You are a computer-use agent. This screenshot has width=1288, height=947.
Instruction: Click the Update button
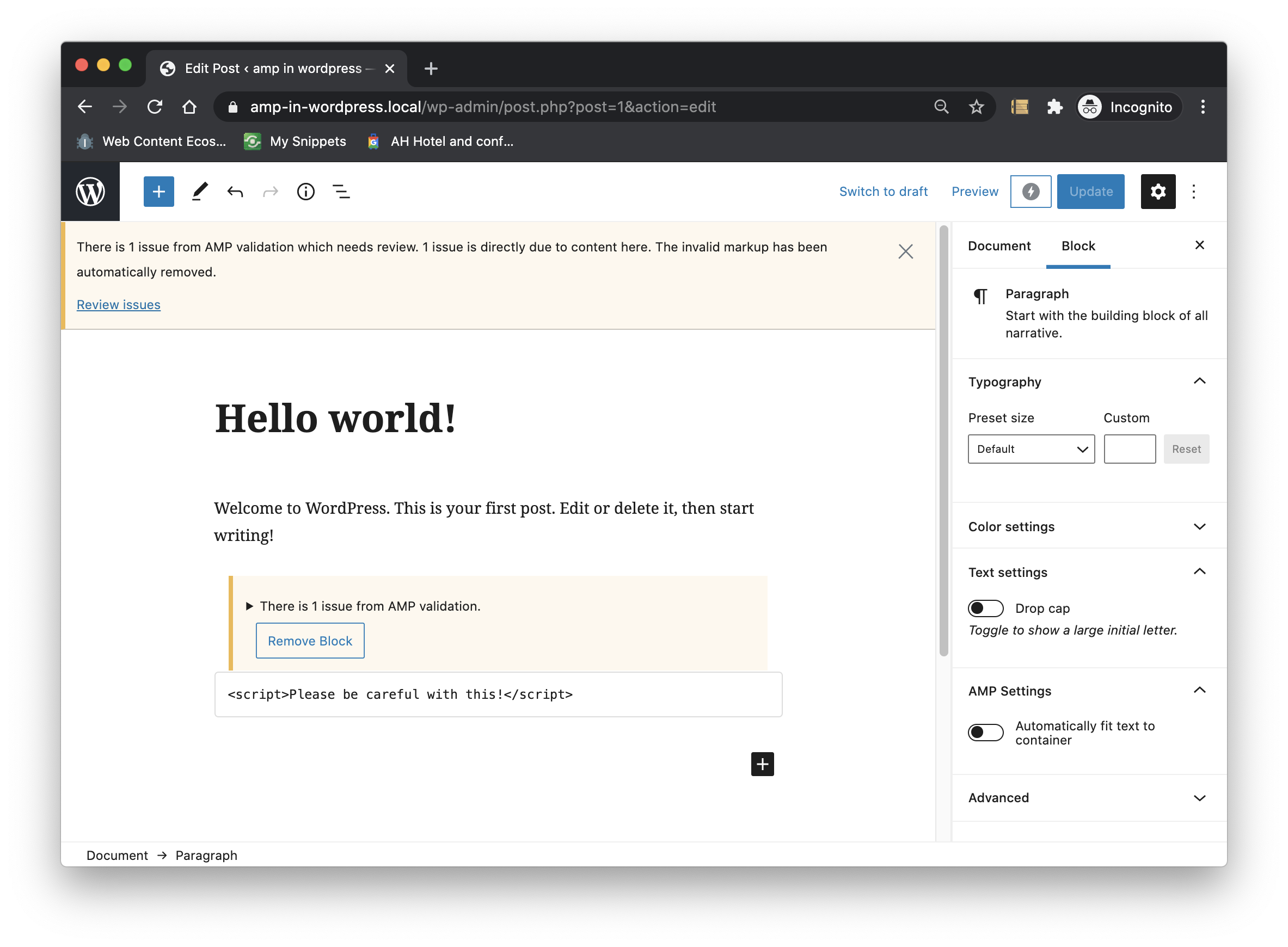tap(1090, 192)
